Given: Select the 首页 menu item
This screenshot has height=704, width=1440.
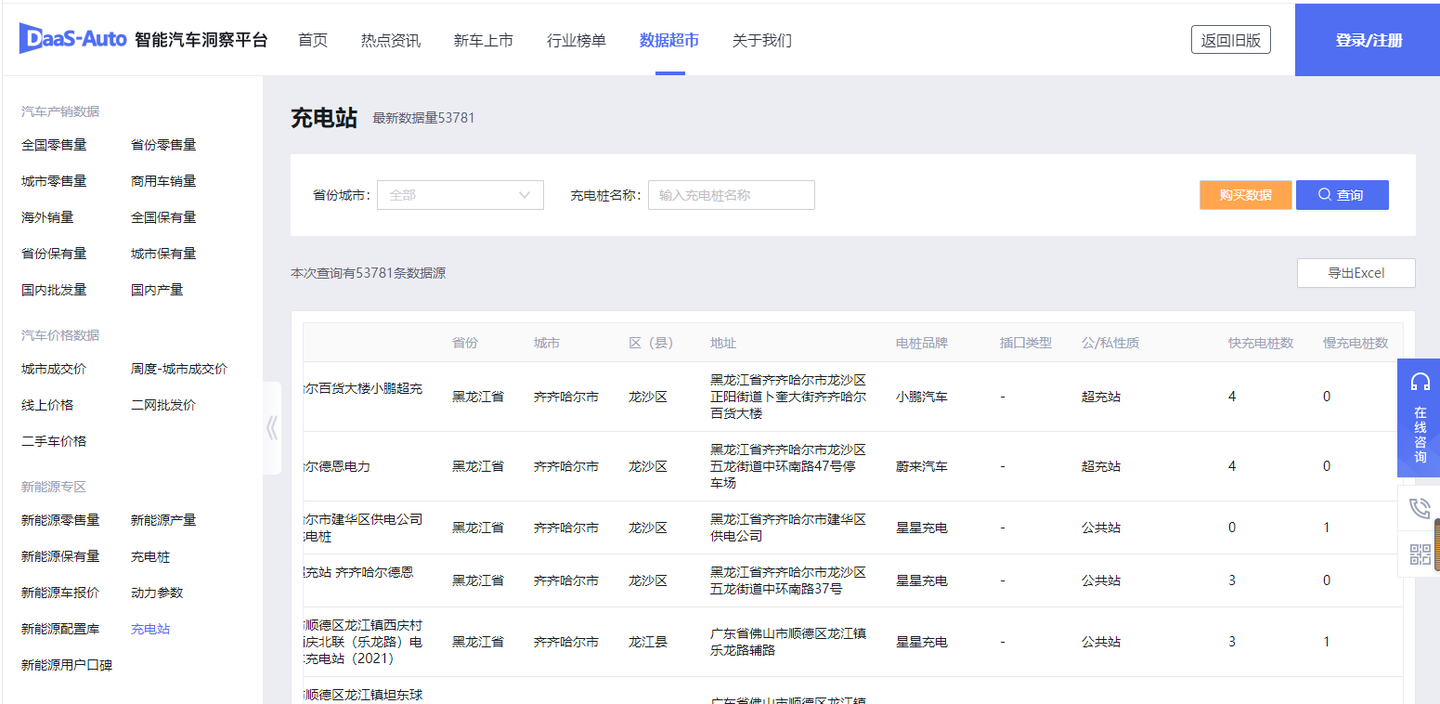Looking at the screenshot, I should click(312, 40).
